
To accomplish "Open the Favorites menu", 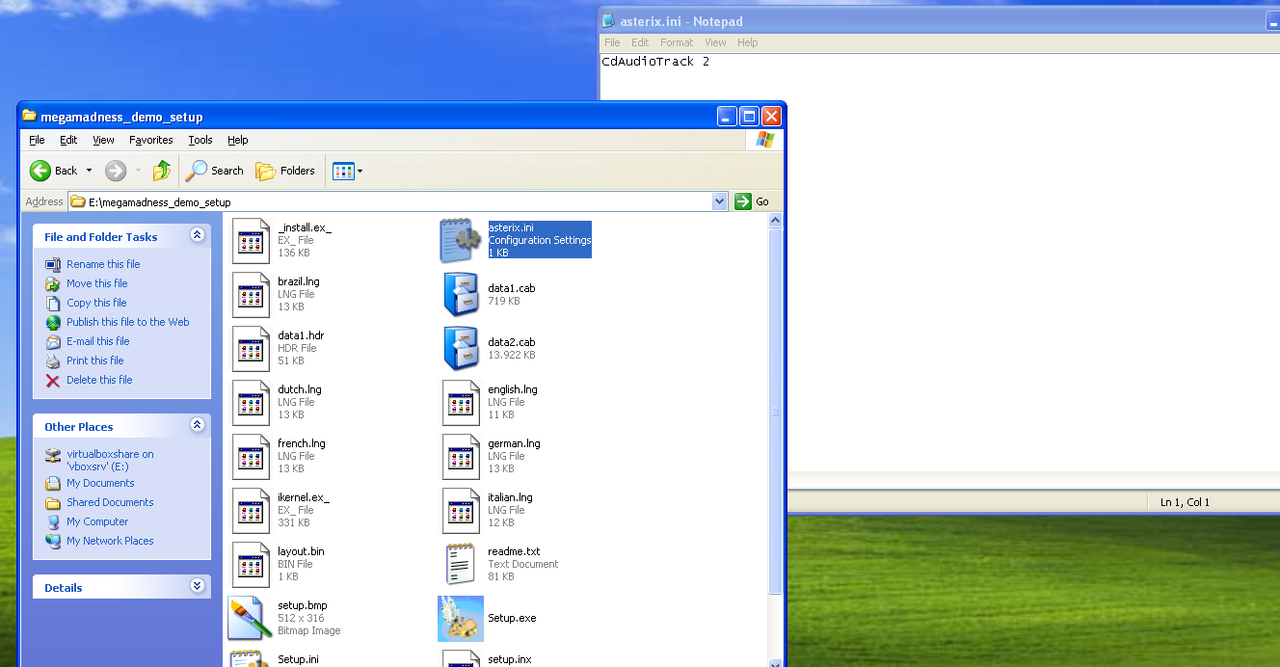I will [151, 140].
